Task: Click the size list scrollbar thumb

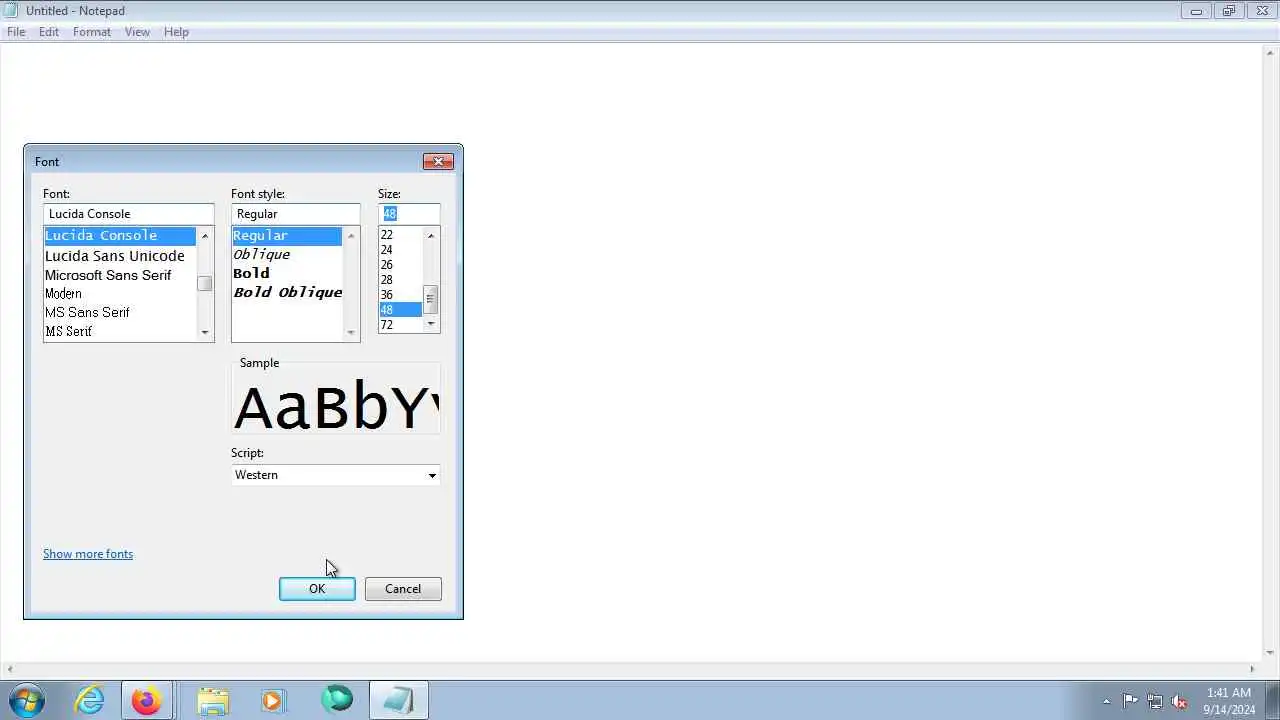Action: [431, 299]
